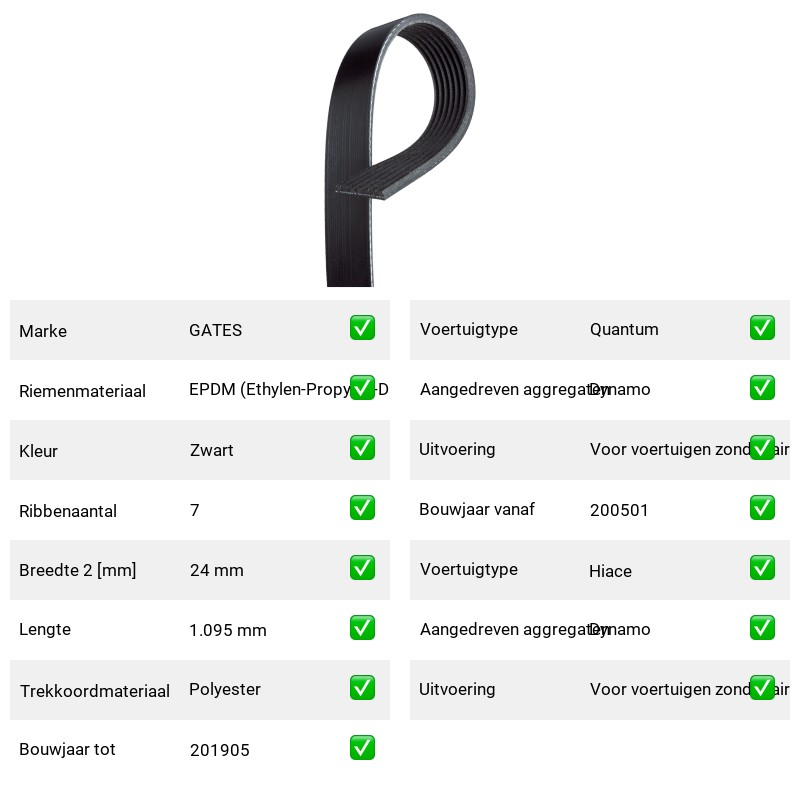Image resolution: width=800 pixels, height=800 pixels.
Task: Click the checkmark beside Bouwjaar vanaf 200501
Action: 762,508
